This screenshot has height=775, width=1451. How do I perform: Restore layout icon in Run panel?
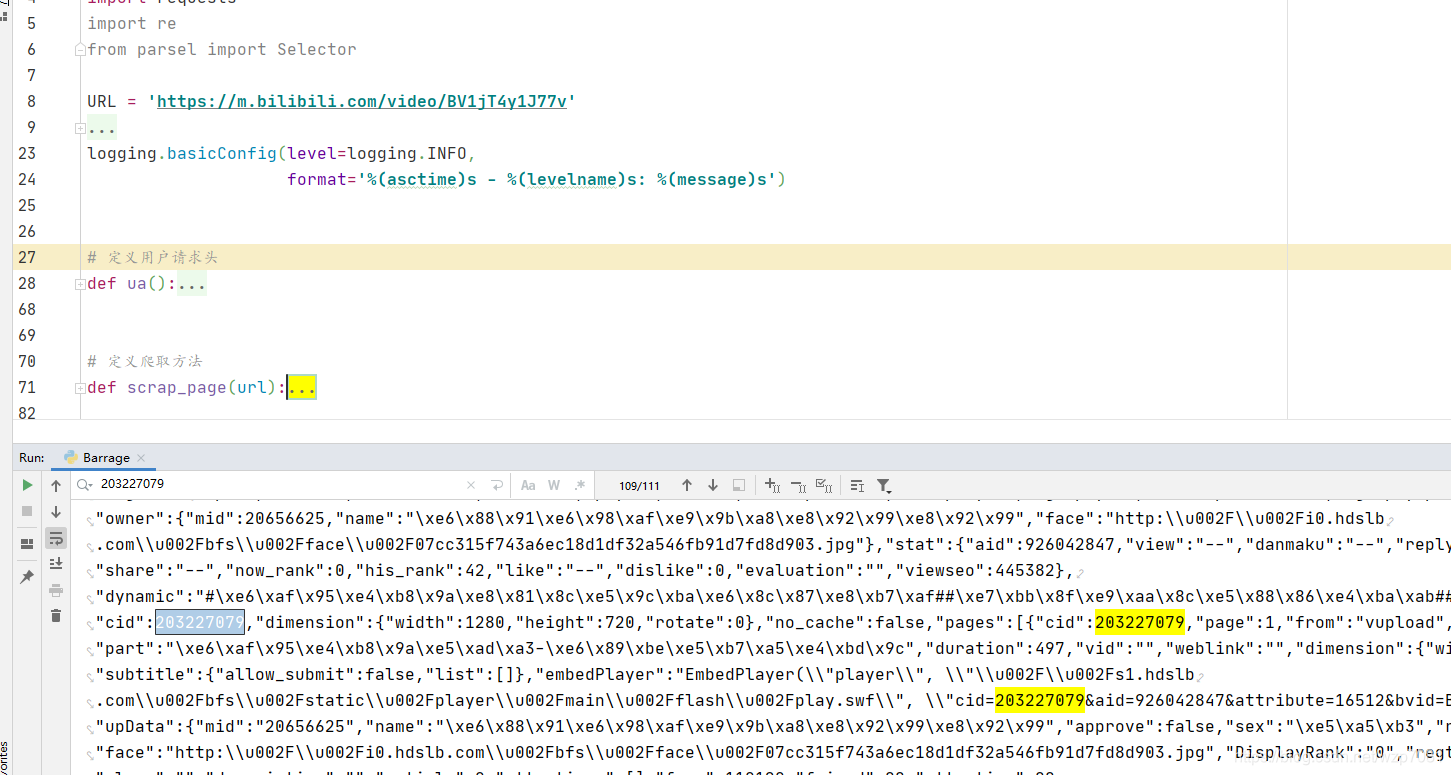[27, 544]
